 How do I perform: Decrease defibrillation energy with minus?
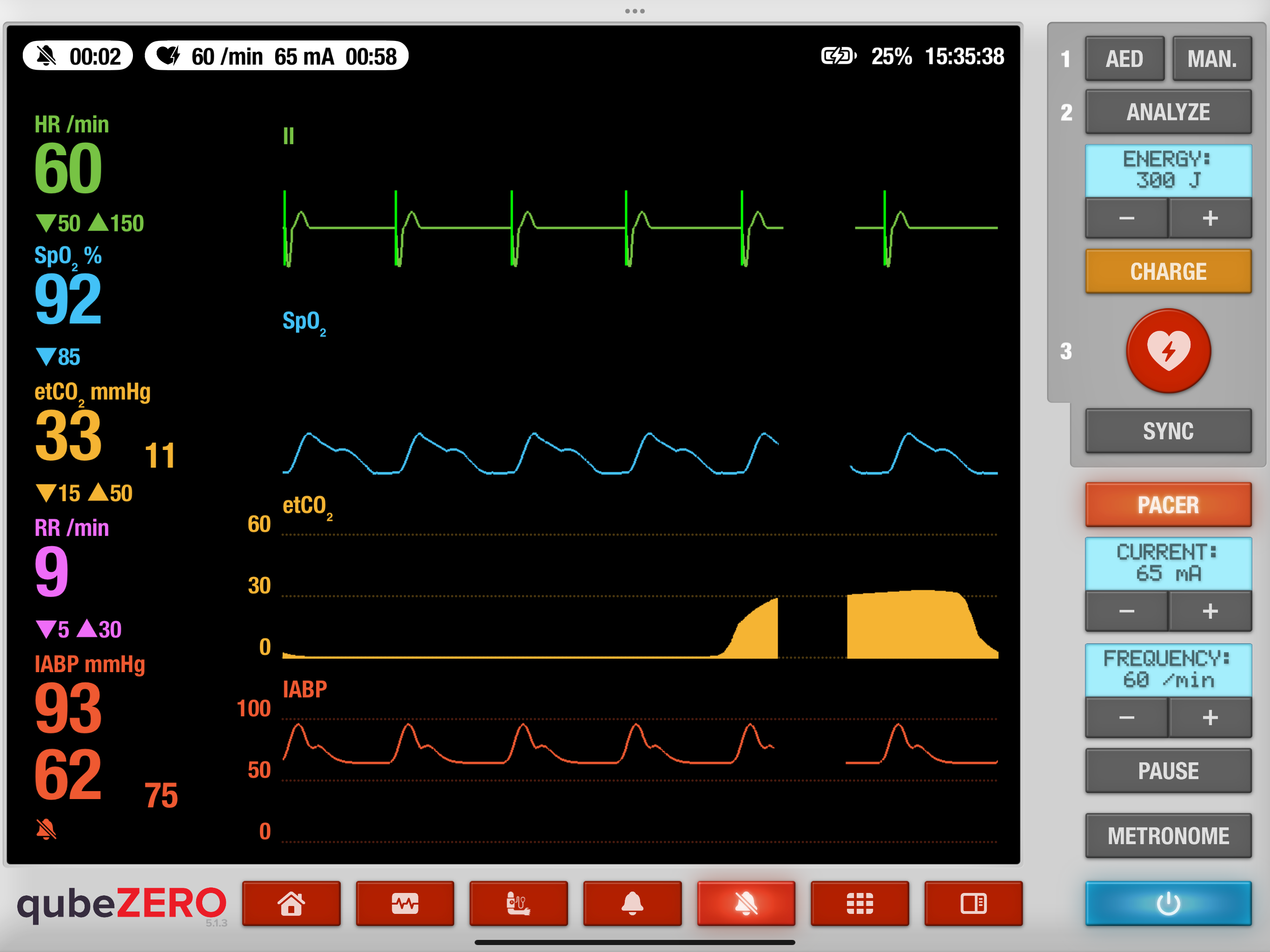pos(1126,218)
